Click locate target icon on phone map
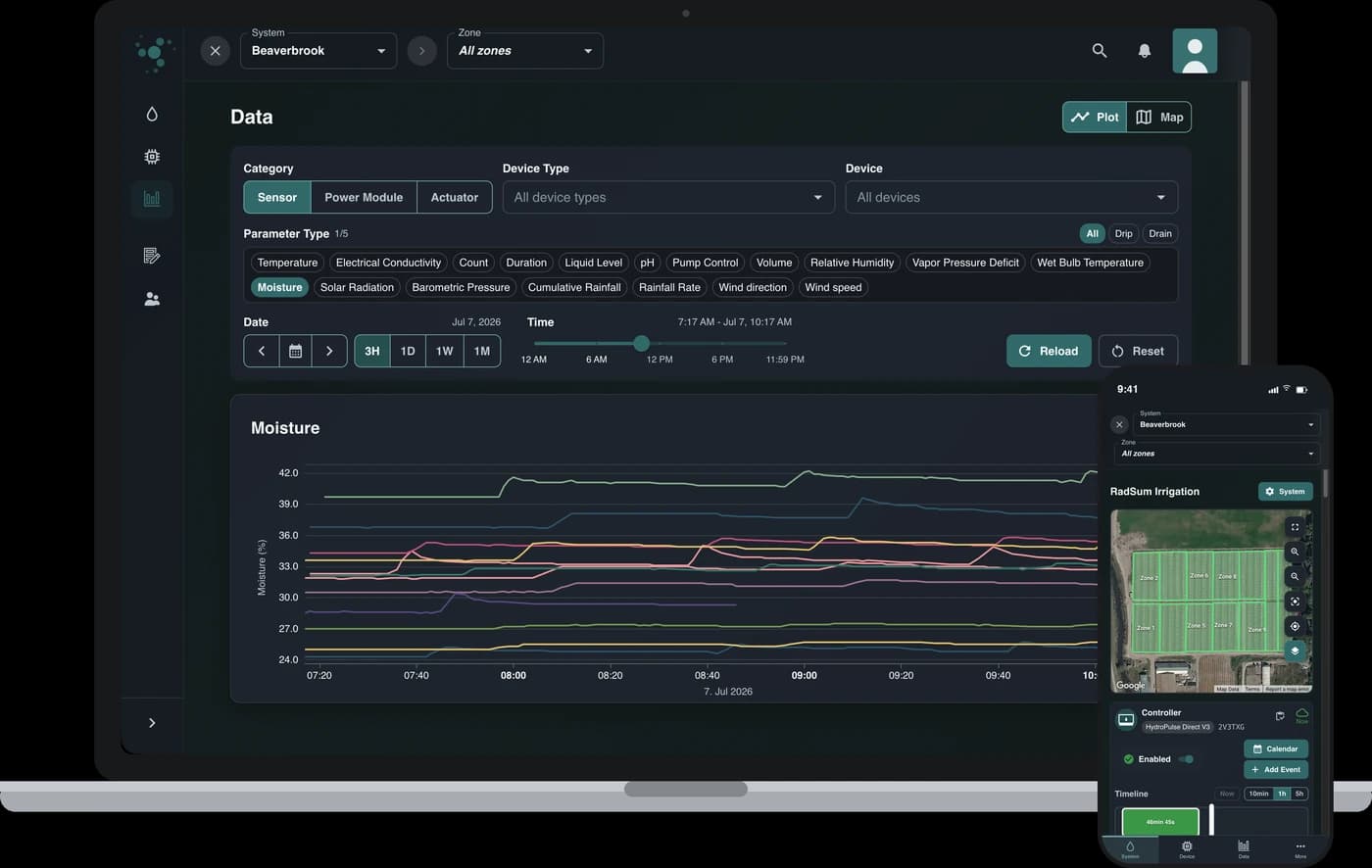 click(1295, 626)
